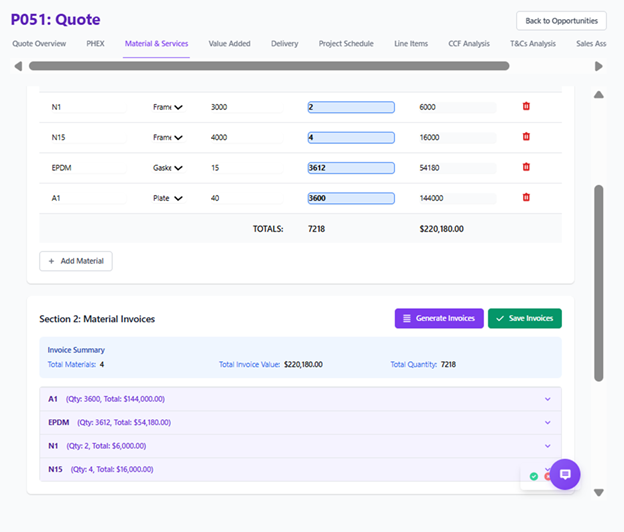
Task: Click the EPDM material name field
Action: (x=87, y=168)
